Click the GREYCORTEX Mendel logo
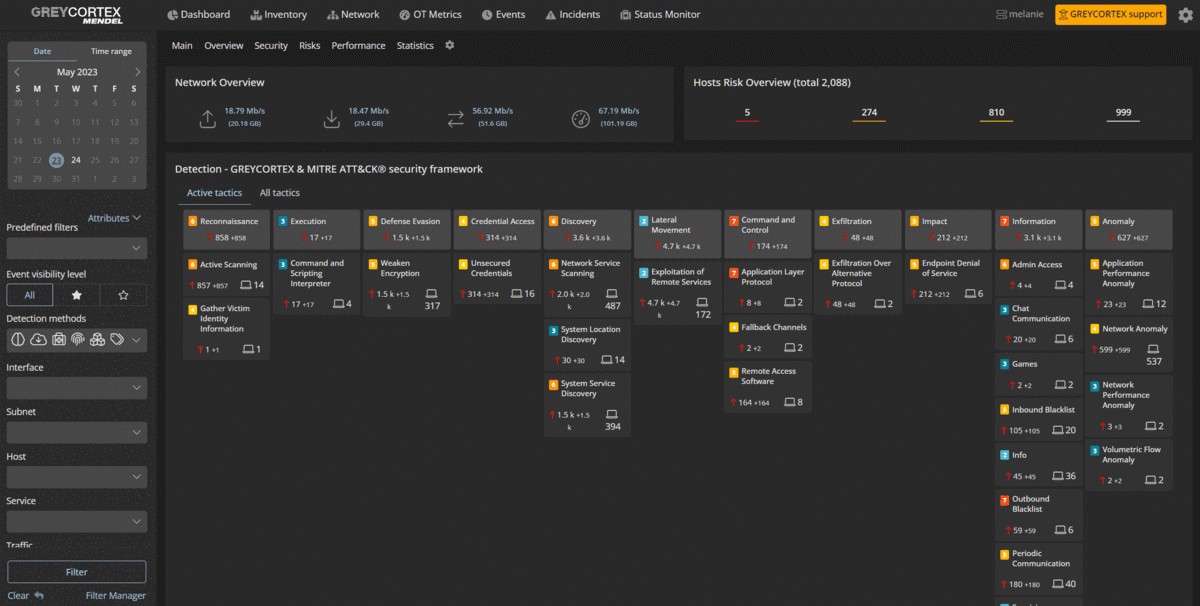Image resolution: width=1200 pixels, height=606 pixels. [76, 15]
